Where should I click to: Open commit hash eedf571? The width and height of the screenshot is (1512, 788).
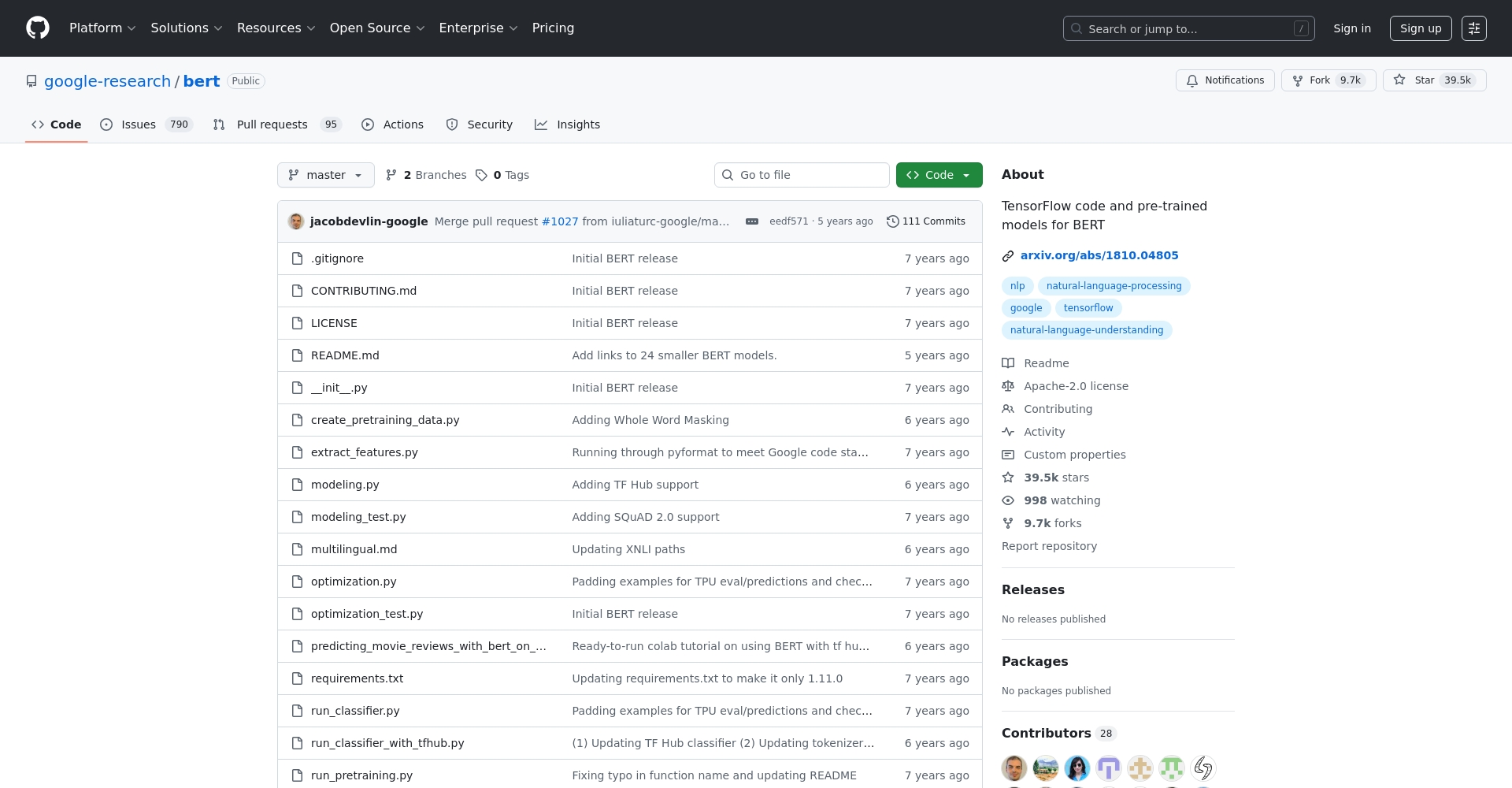(x=788, y=221)
